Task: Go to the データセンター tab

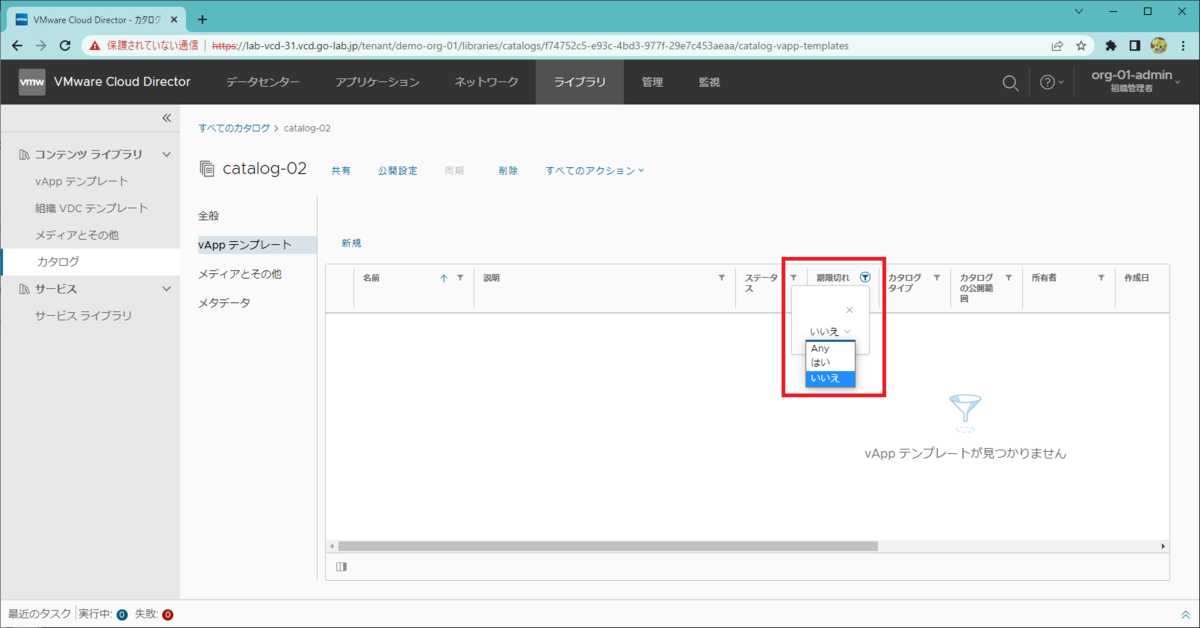Action: click(261, 82)
